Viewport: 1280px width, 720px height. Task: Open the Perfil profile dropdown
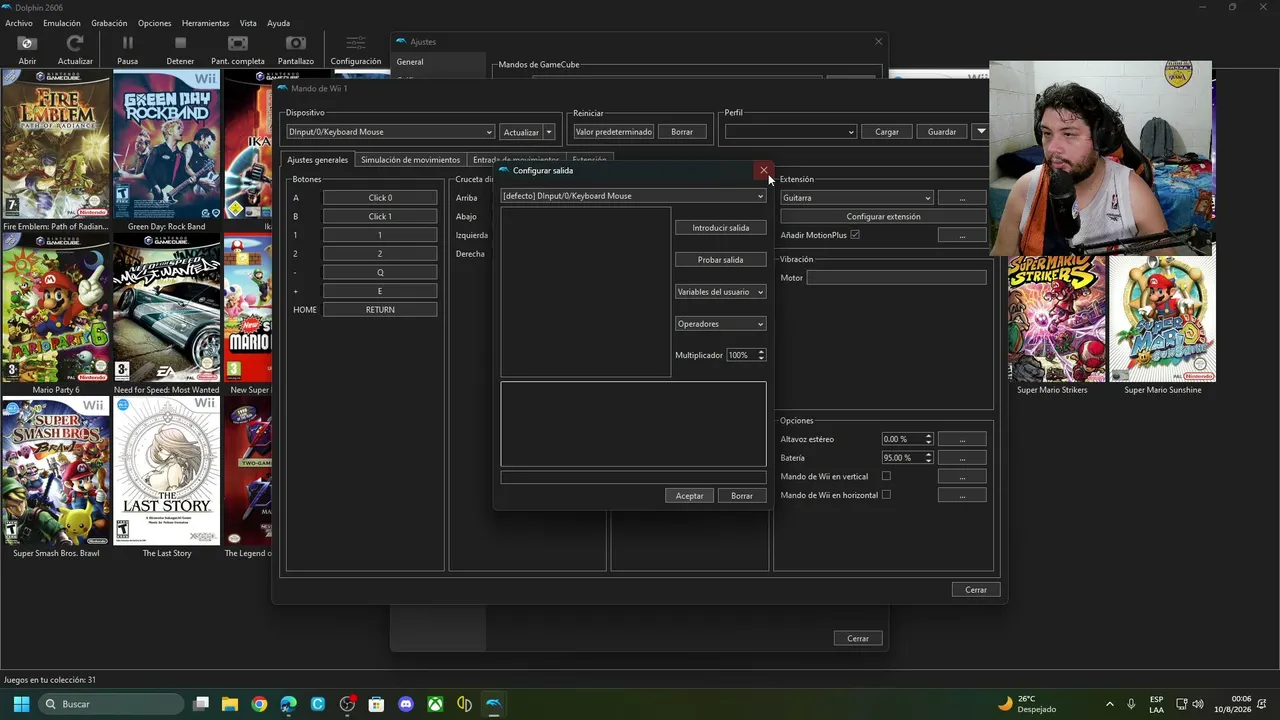790,132
